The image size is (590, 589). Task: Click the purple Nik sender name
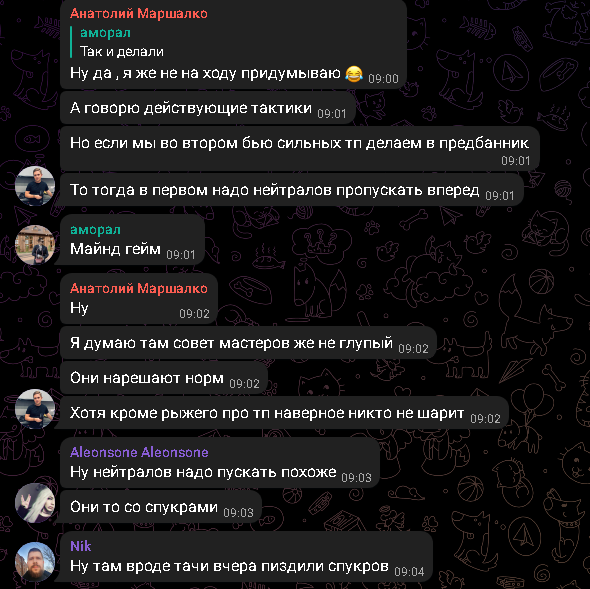[81, 546]
